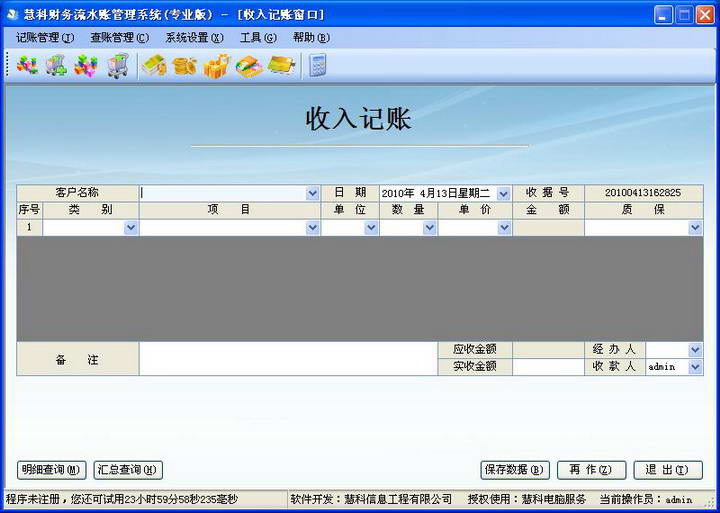This screenshot has height=513, width=720.
Task: Open the 工具 menu
Action: (258, 38)
